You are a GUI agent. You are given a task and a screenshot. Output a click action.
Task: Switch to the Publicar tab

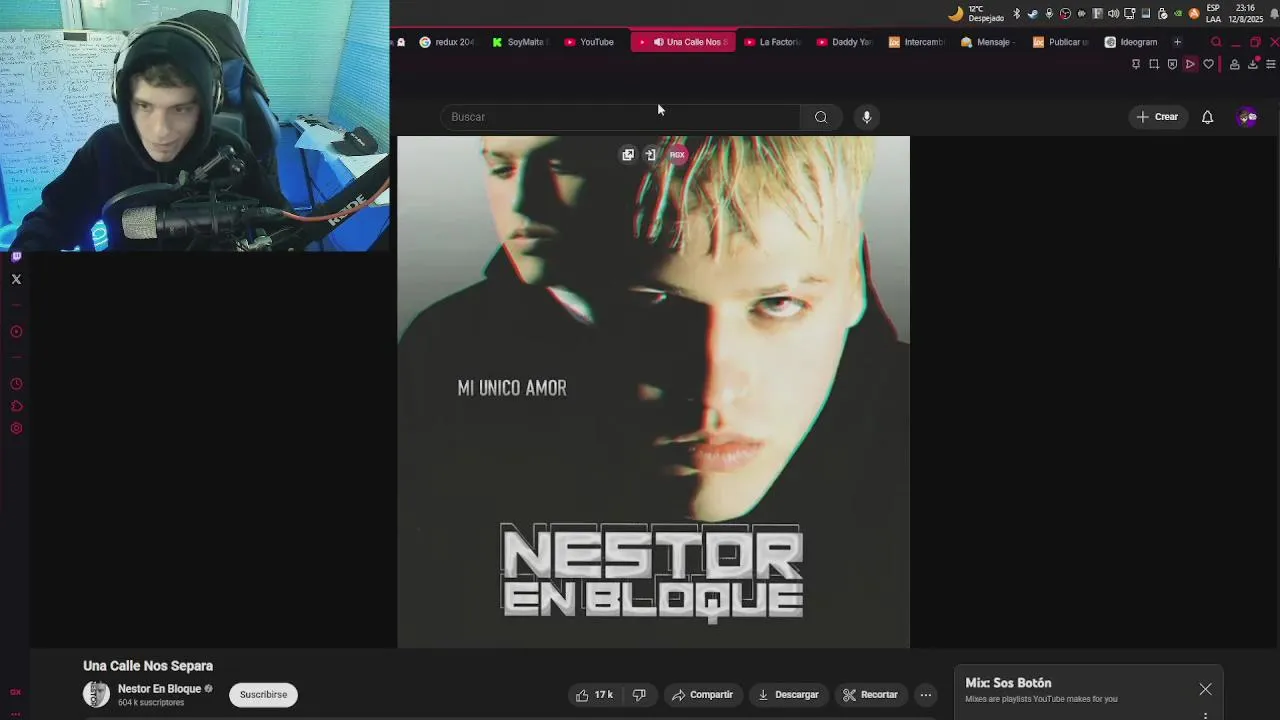point(1061,42)
